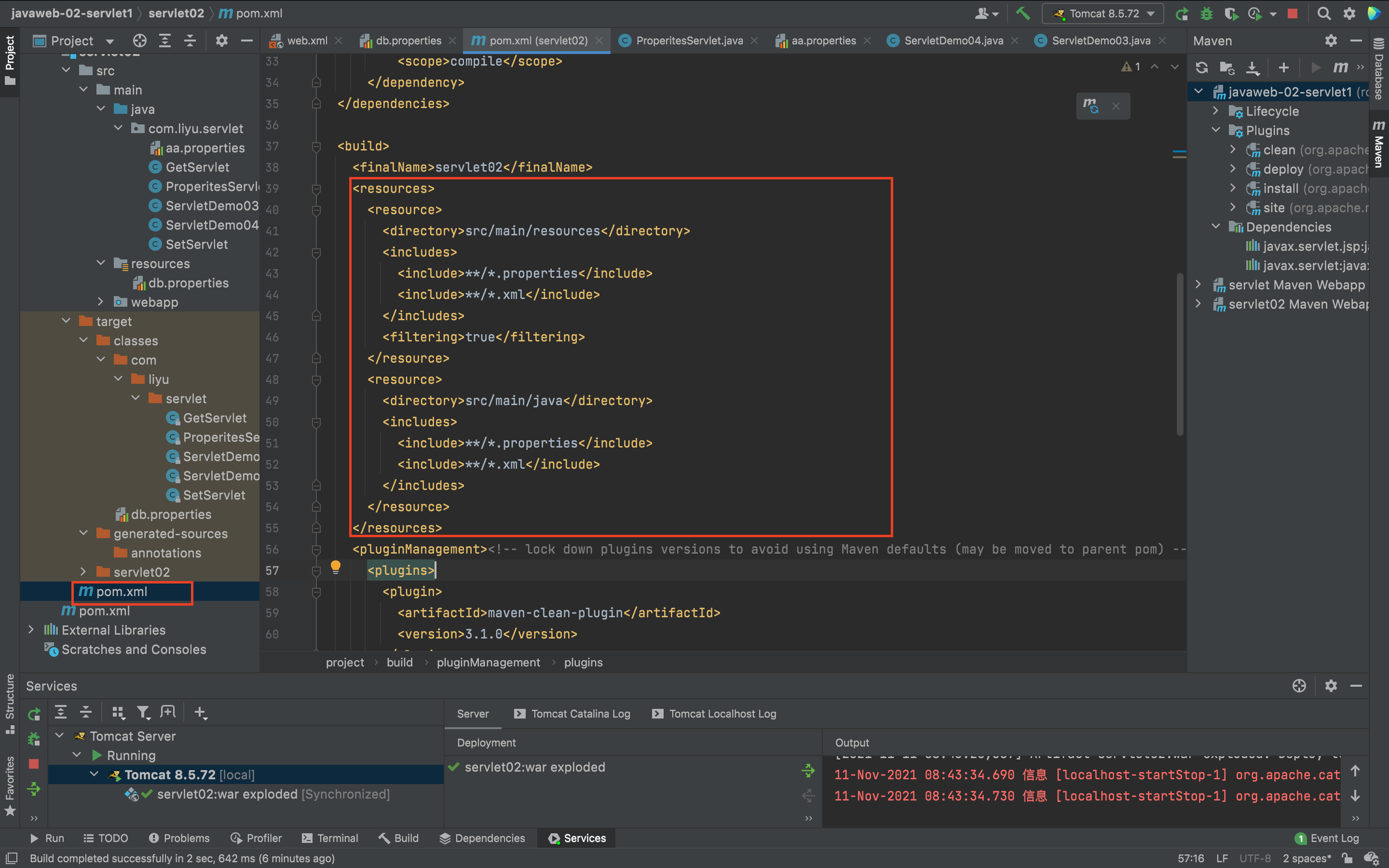Click Filter icon in Services toolbar
This screenshot has width=1389, height=868.
(143, 712)
